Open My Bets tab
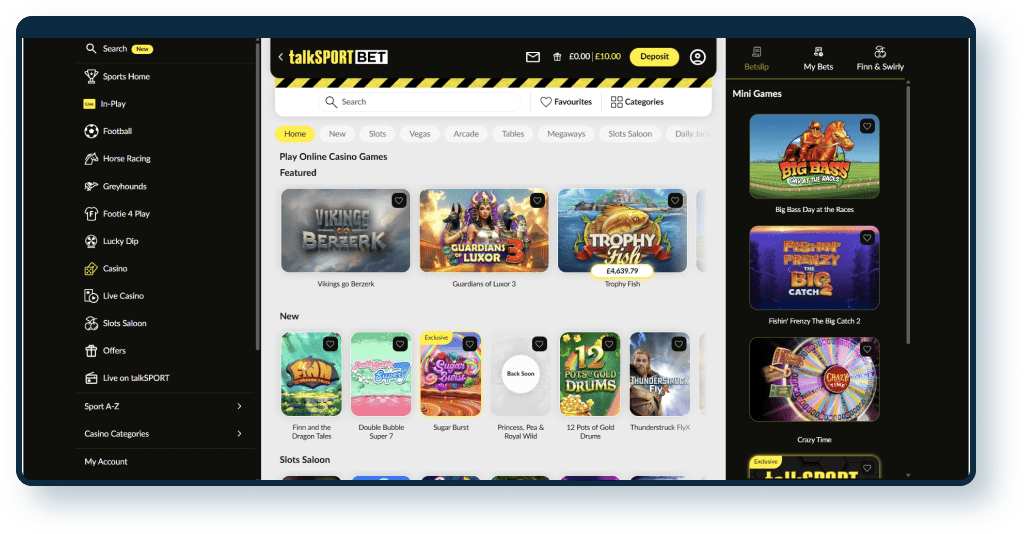 click(818, 58)
